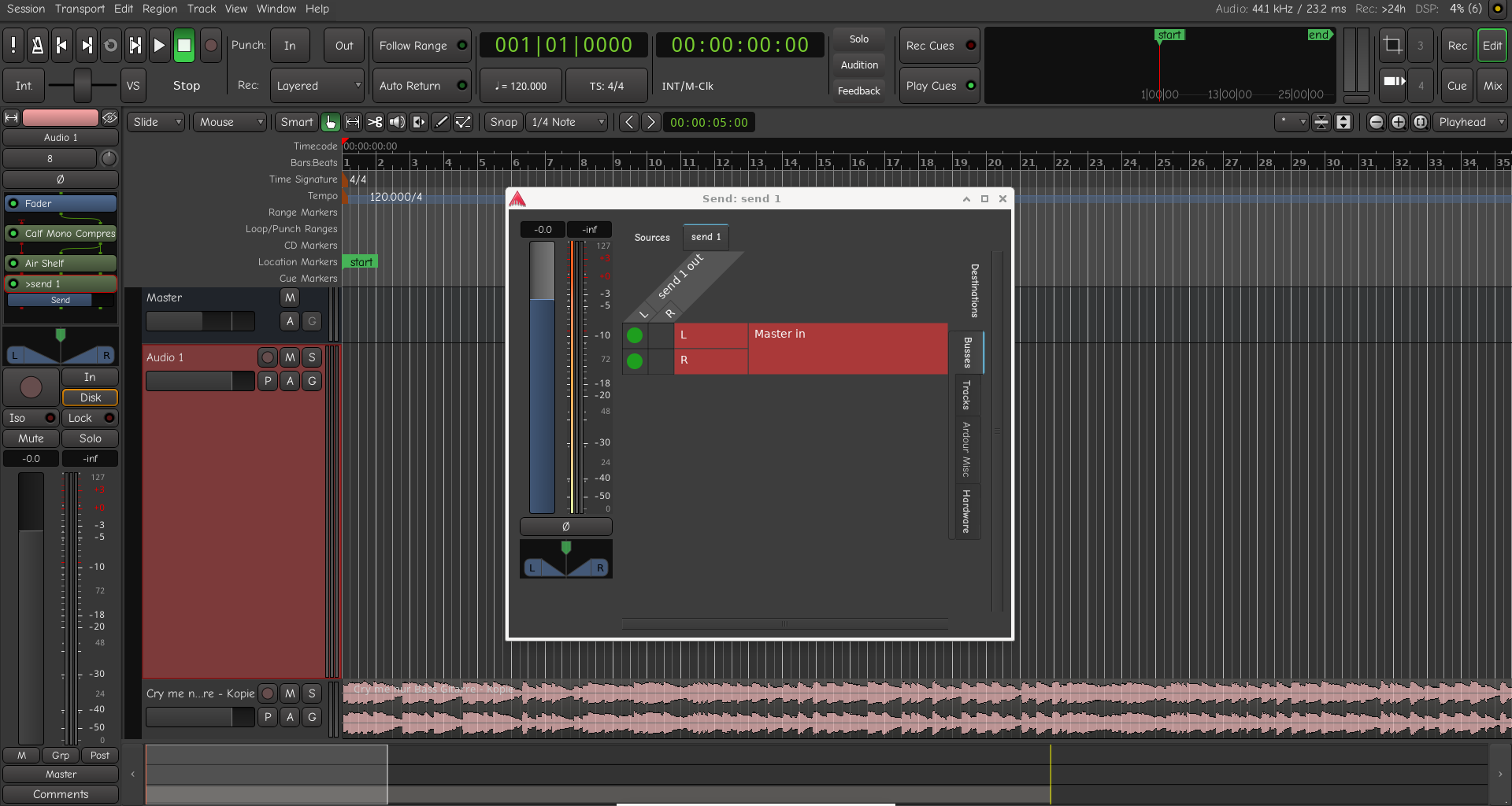Open the Transport menu
Viewport: 1512px width, 806px height.
[80, 9]
